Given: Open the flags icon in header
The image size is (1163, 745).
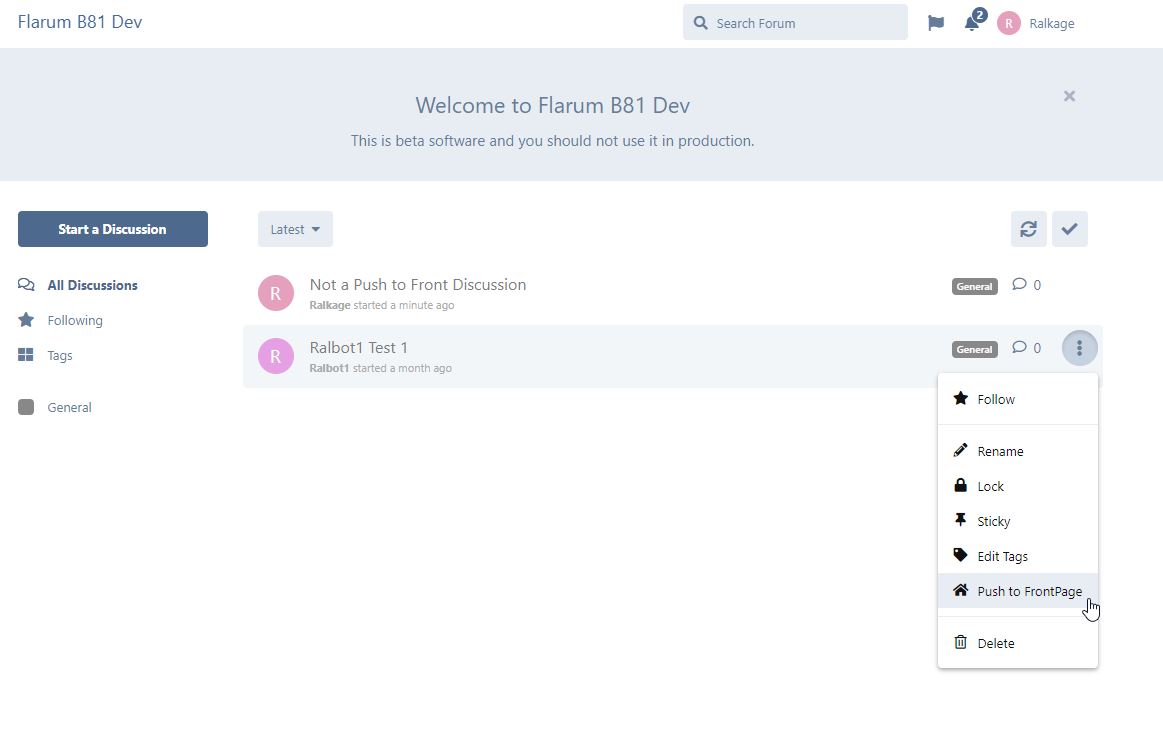Looking at the screenshot, I should pos(936,23).
